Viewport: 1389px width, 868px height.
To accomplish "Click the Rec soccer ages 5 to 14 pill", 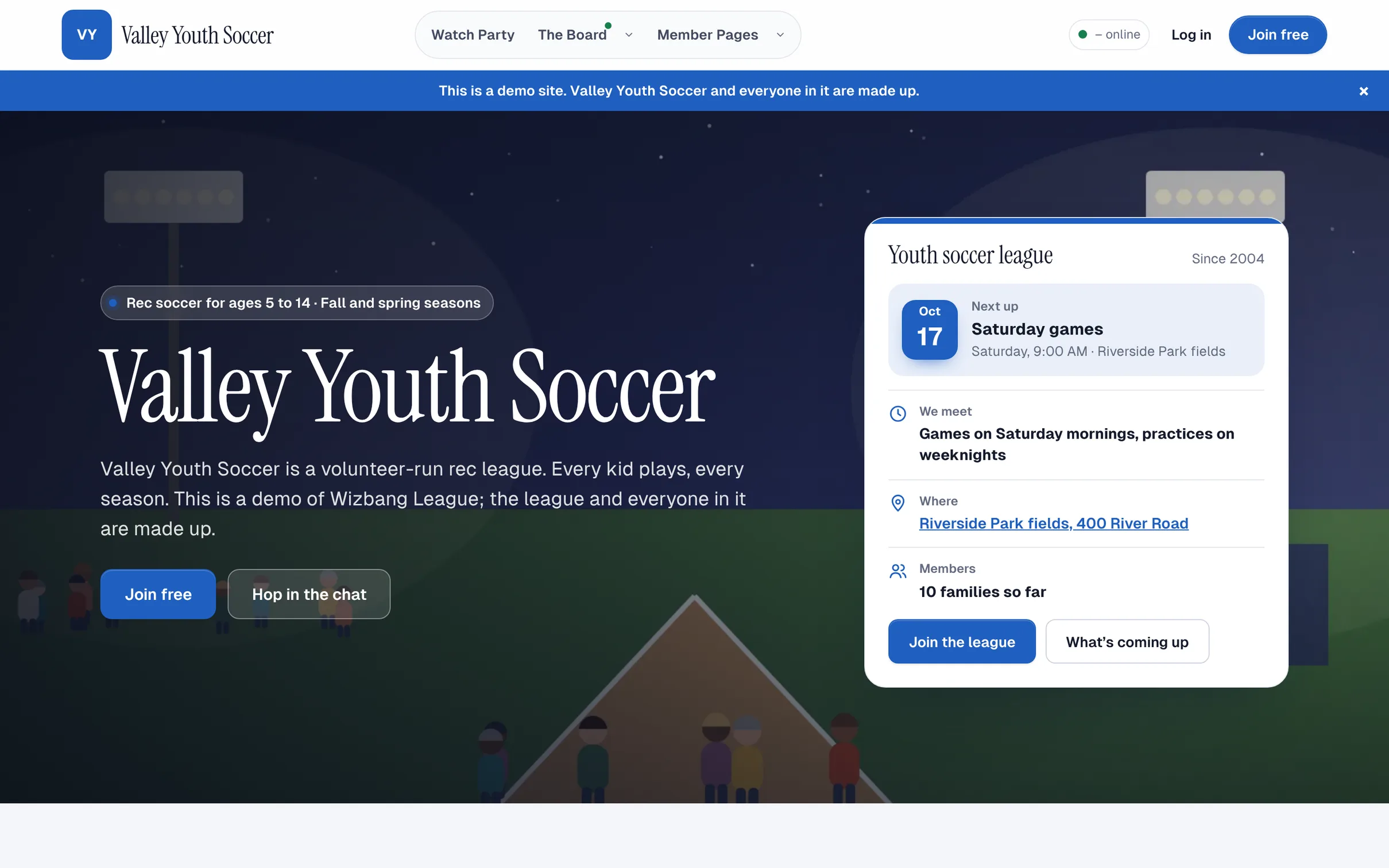I will click(297, 303).
